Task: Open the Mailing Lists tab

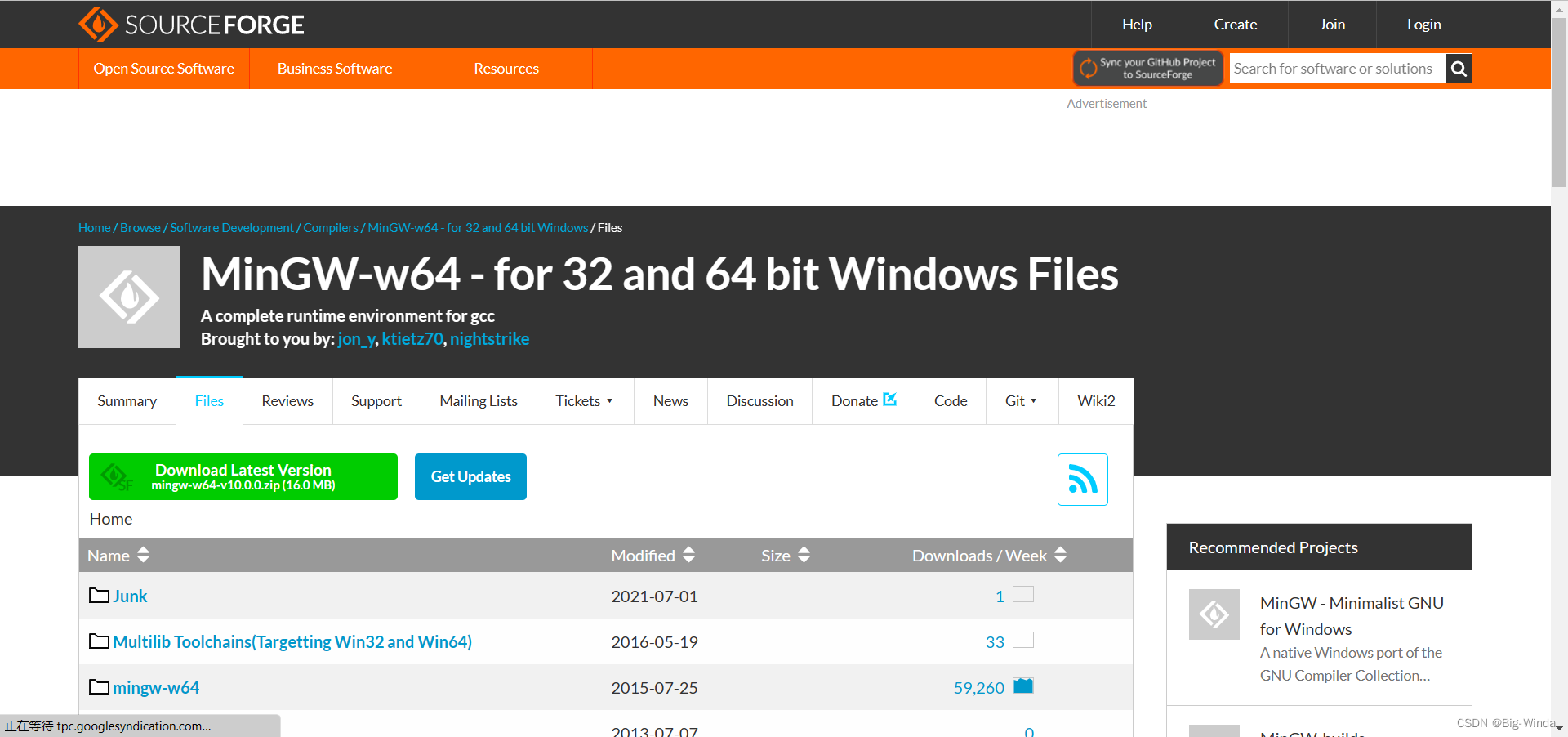Action: coord(479,401)
